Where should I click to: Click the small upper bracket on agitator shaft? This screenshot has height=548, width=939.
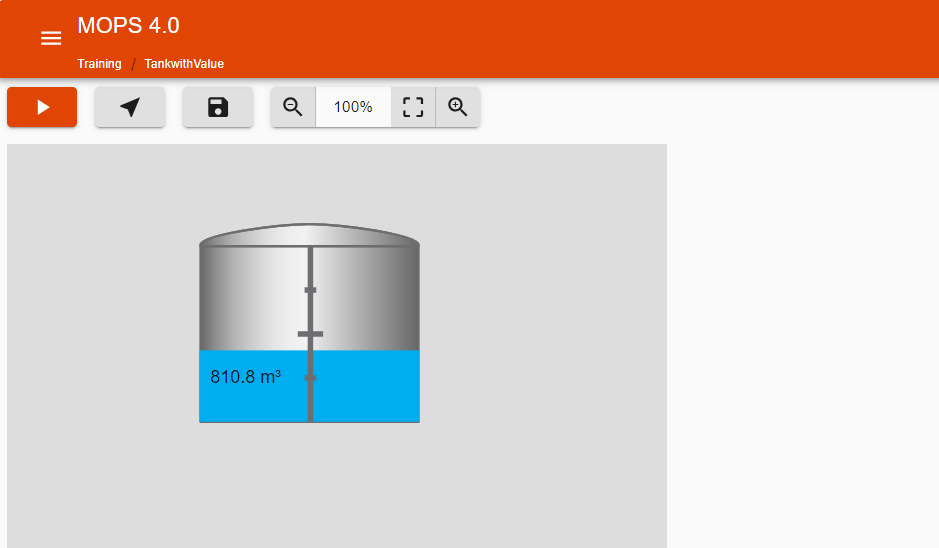(310, 290)
